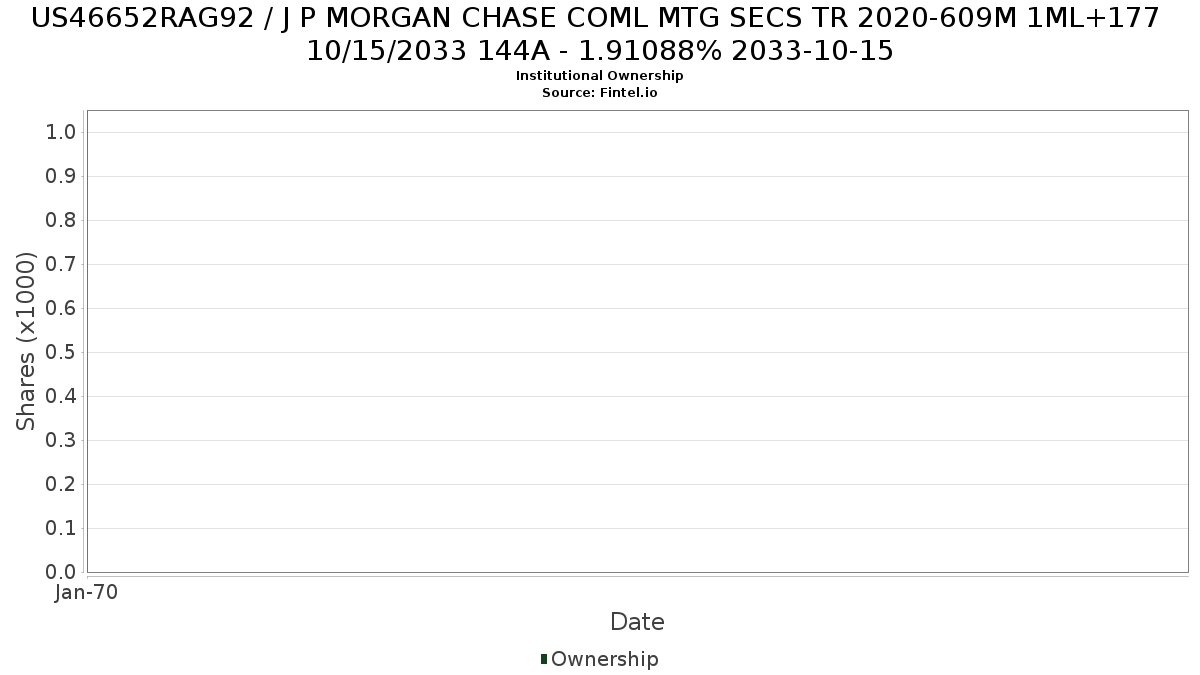1200x675 pixels.
Task: Click the 0.7 y-axis tick label
Action: (x=62, y=265)
